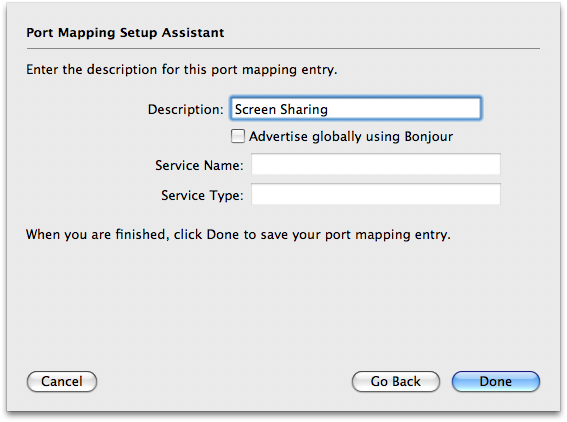
Task: Click the word 'Screen' in Description field
Action: coord(255,109)
